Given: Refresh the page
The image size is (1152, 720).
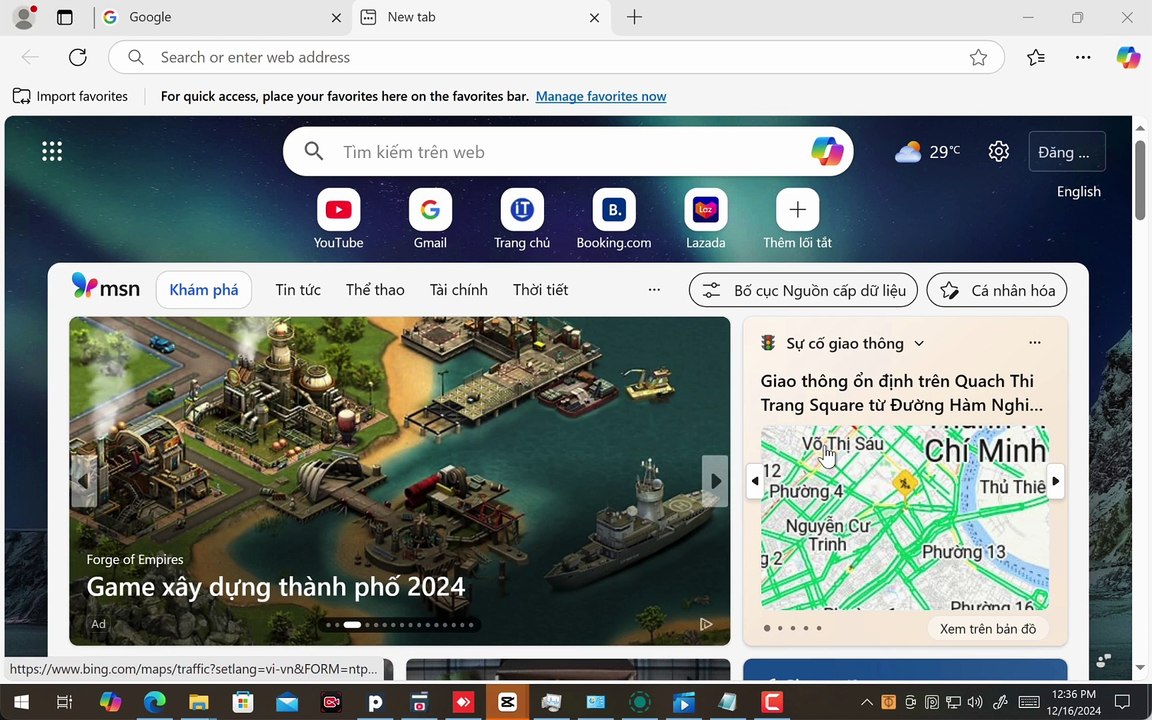Looking at the screenshot, I should coord(78,57).
